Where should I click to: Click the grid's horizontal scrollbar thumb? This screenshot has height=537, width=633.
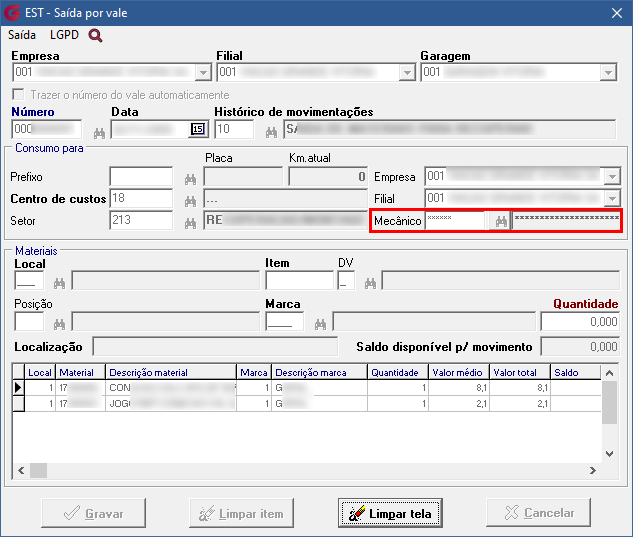coord(38,470)
